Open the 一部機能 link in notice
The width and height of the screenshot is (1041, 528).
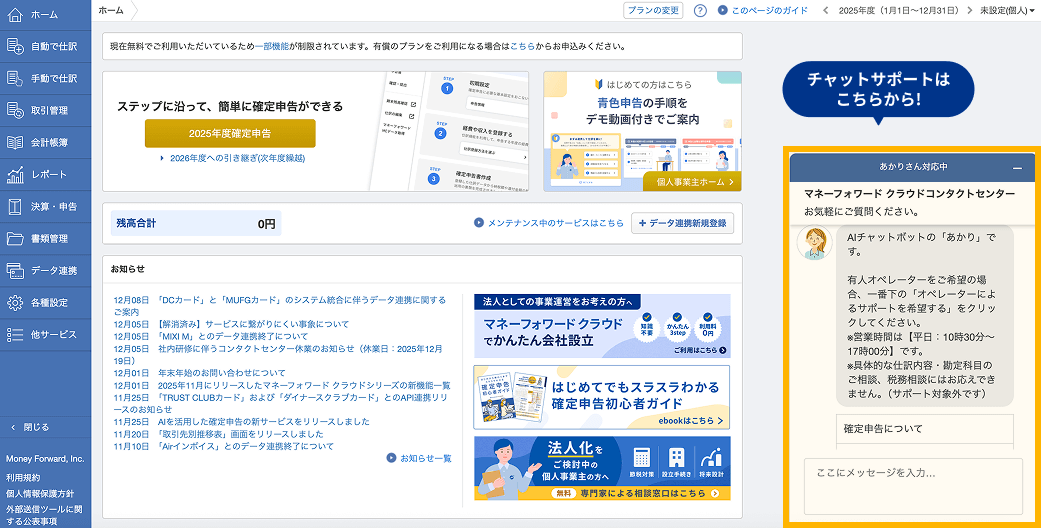click(272, 46)
